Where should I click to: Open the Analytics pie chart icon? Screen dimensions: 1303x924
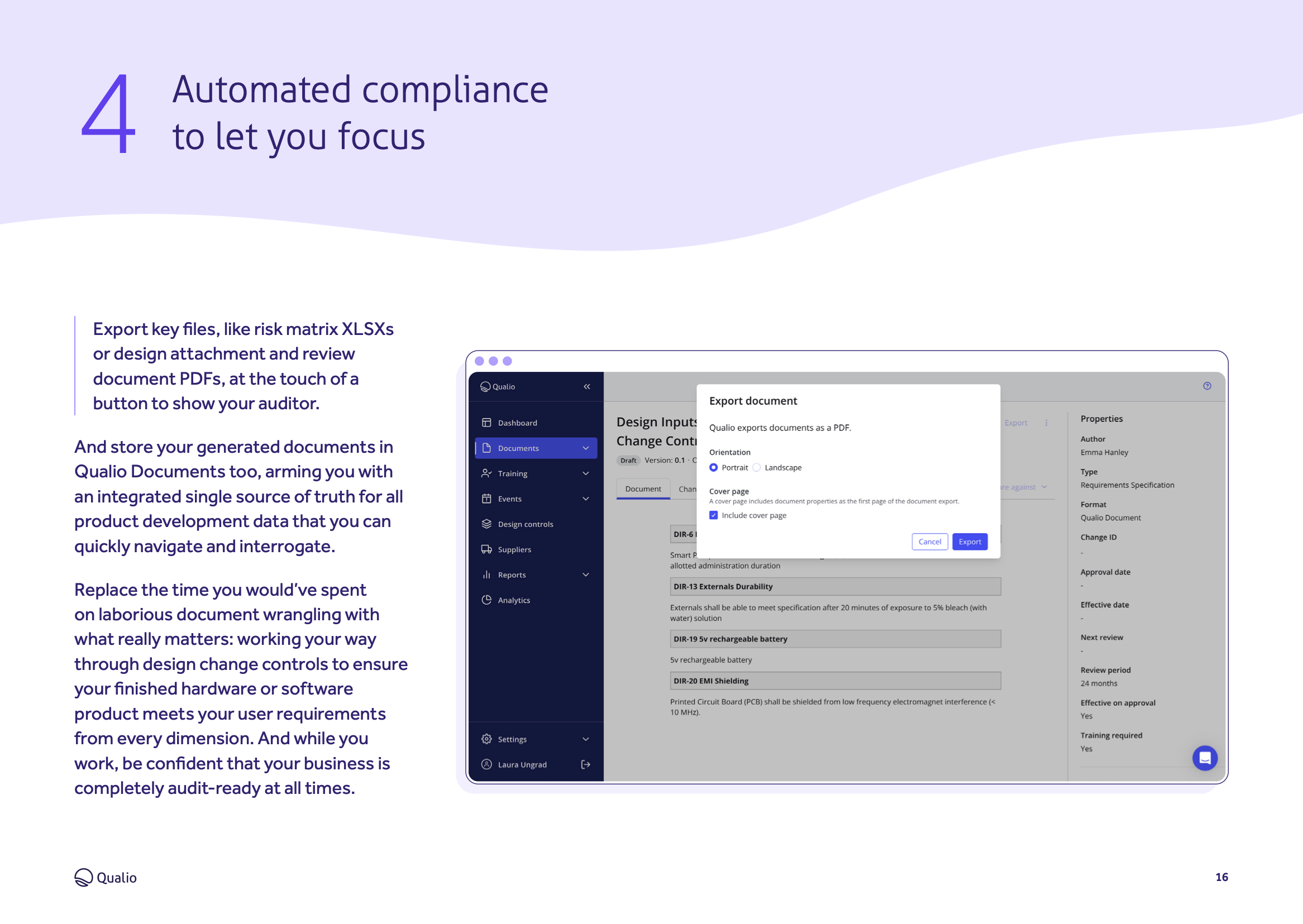click(x=486, y=600)
